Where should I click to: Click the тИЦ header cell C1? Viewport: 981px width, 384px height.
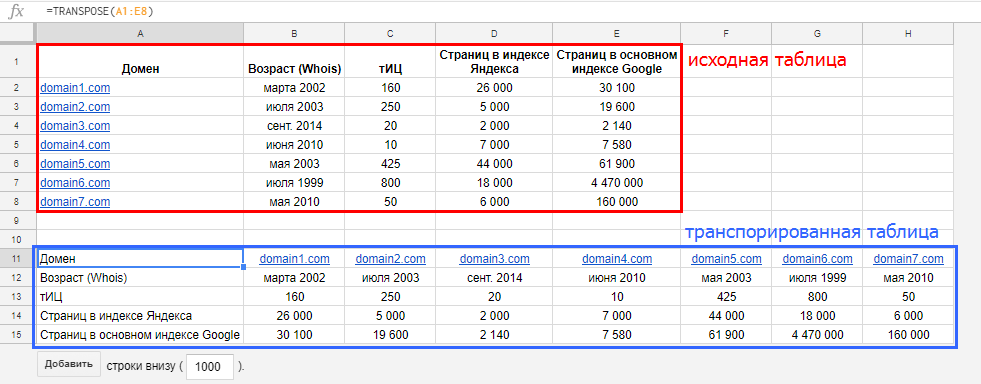390,61
